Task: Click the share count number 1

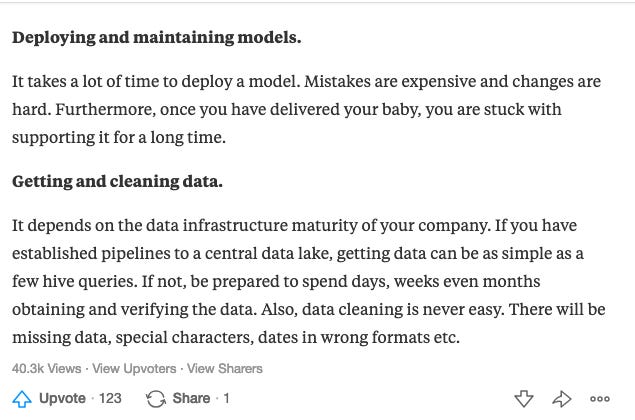Action: pyautogui.click(x=226, y=398)
